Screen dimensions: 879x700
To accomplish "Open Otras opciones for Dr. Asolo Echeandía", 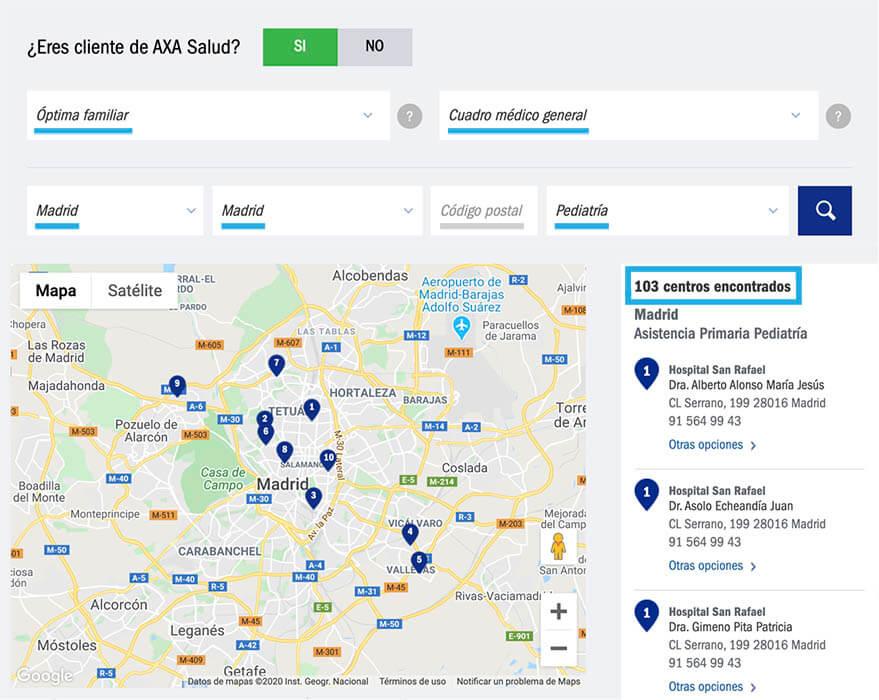I will (712, 566).
